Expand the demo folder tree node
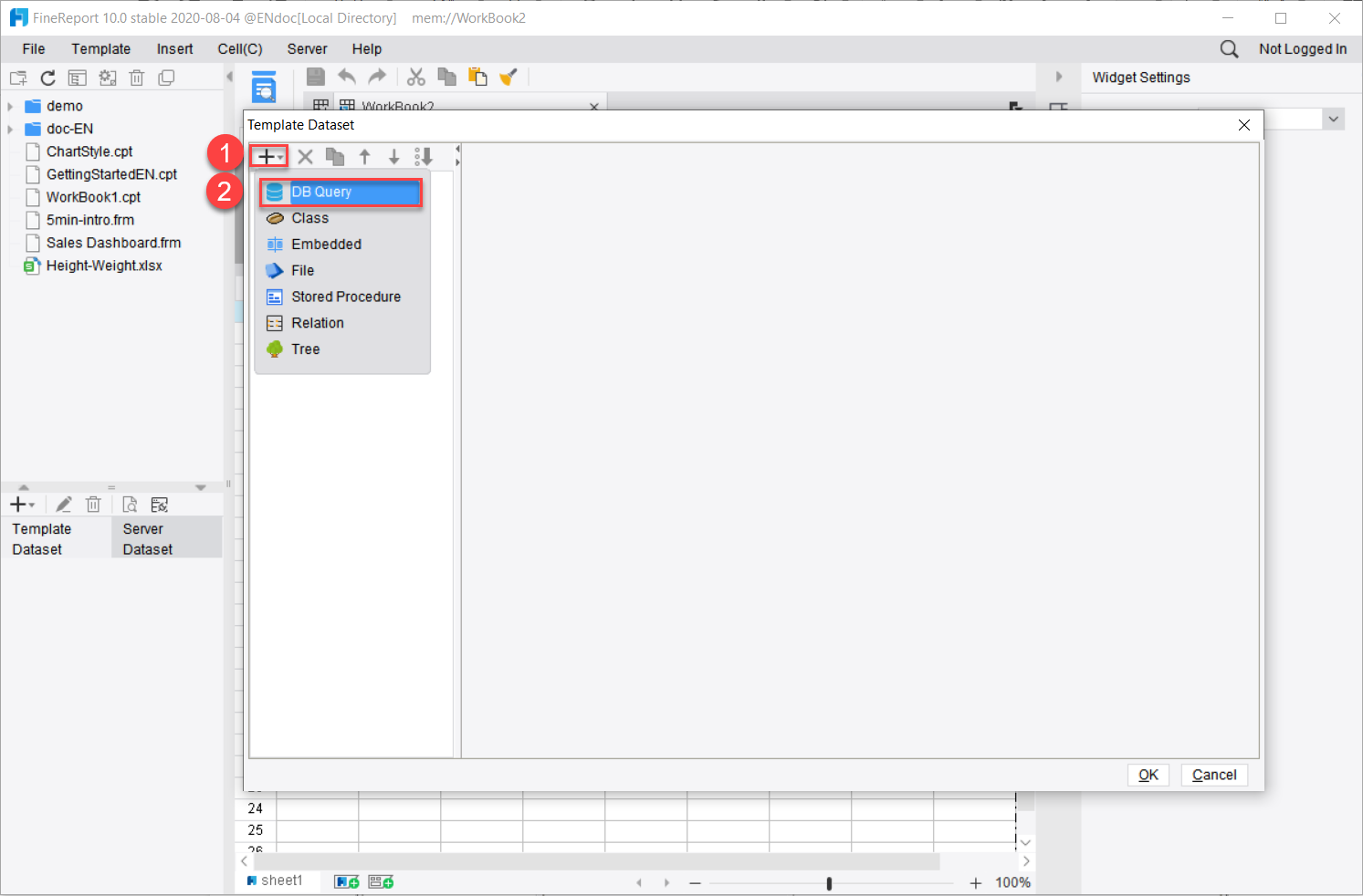The image size is (1363, 896). (x=10, y=106)
